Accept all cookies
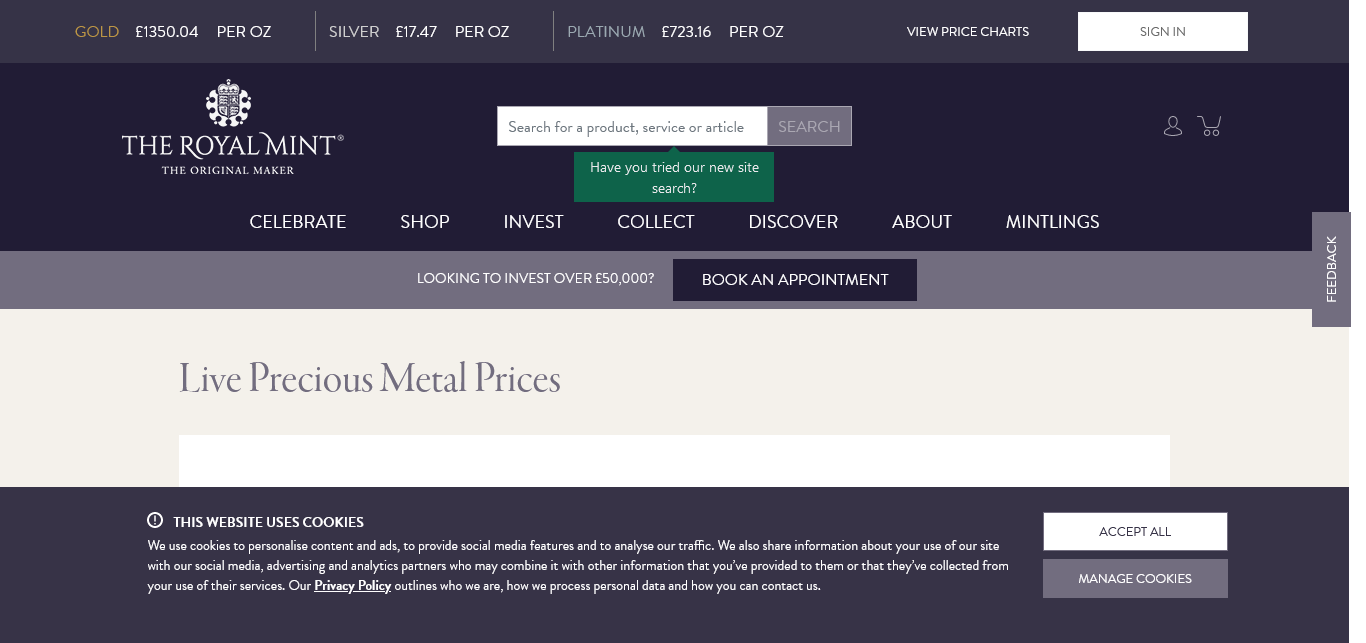This screenshot has height=643, width=1366. pyautogui.click(x=1135, y=531)
